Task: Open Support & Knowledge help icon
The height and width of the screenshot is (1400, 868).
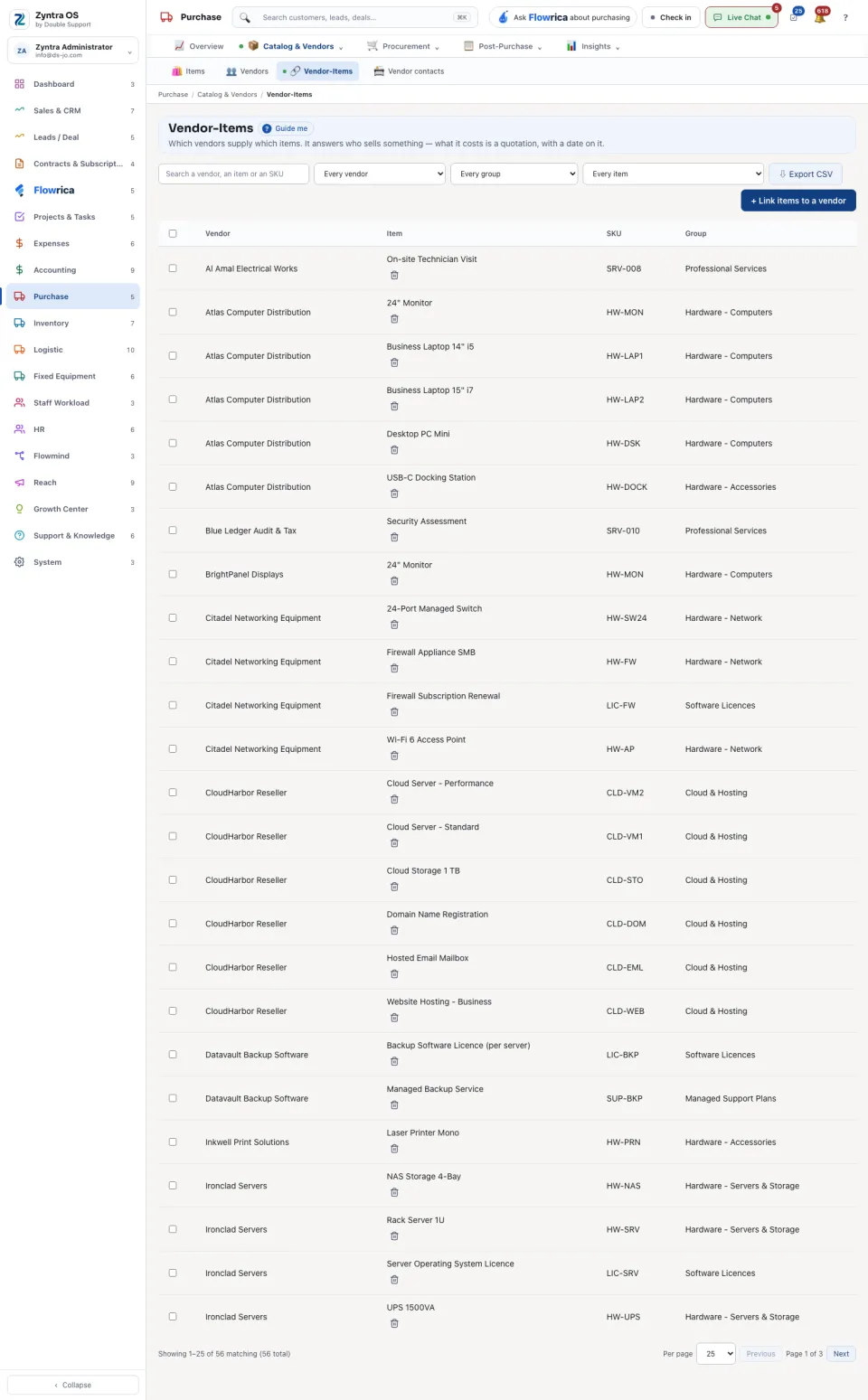Action: pos(20,536)
